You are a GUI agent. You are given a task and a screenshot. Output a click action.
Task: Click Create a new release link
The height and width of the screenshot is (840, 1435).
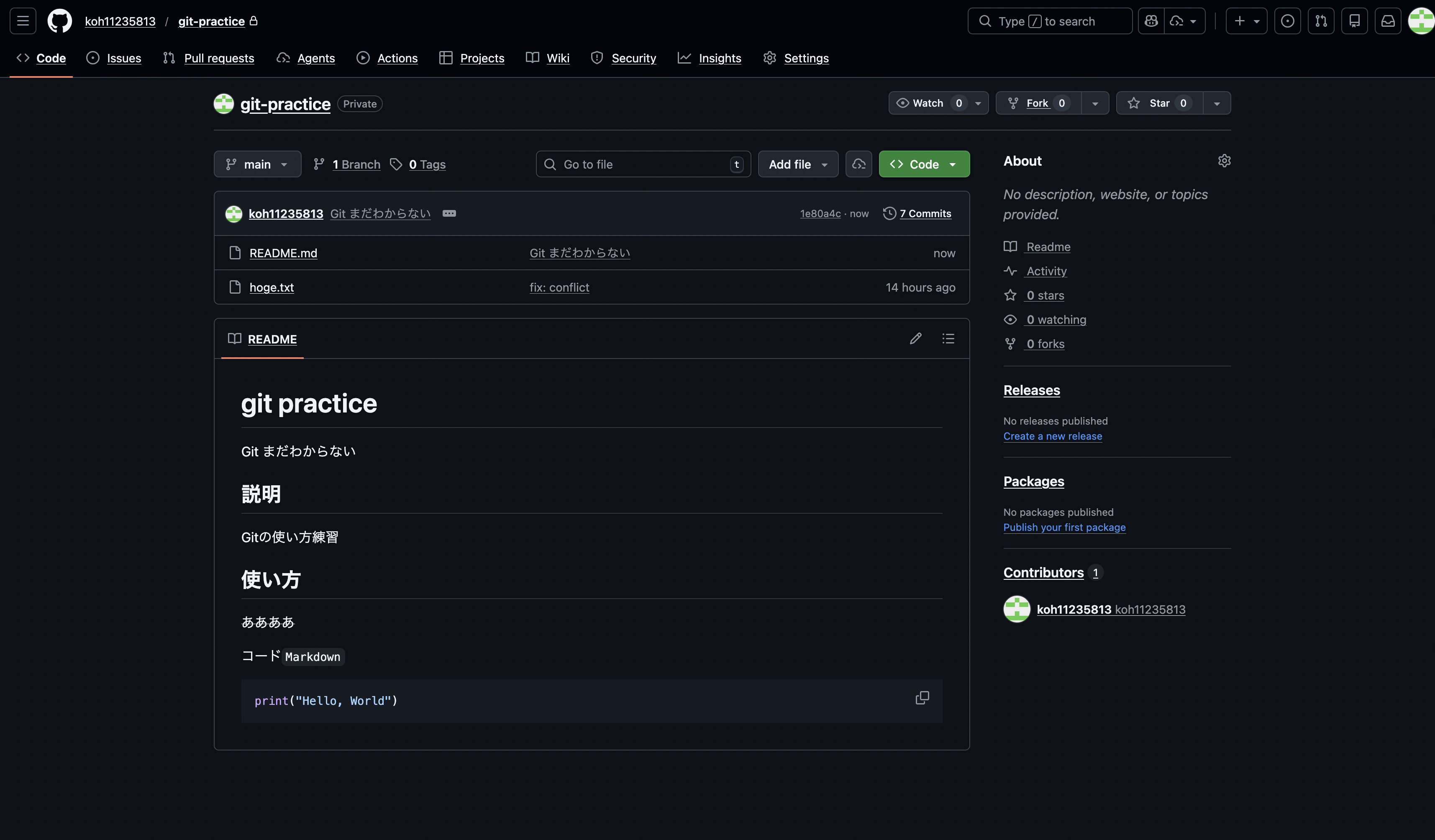1052,436
